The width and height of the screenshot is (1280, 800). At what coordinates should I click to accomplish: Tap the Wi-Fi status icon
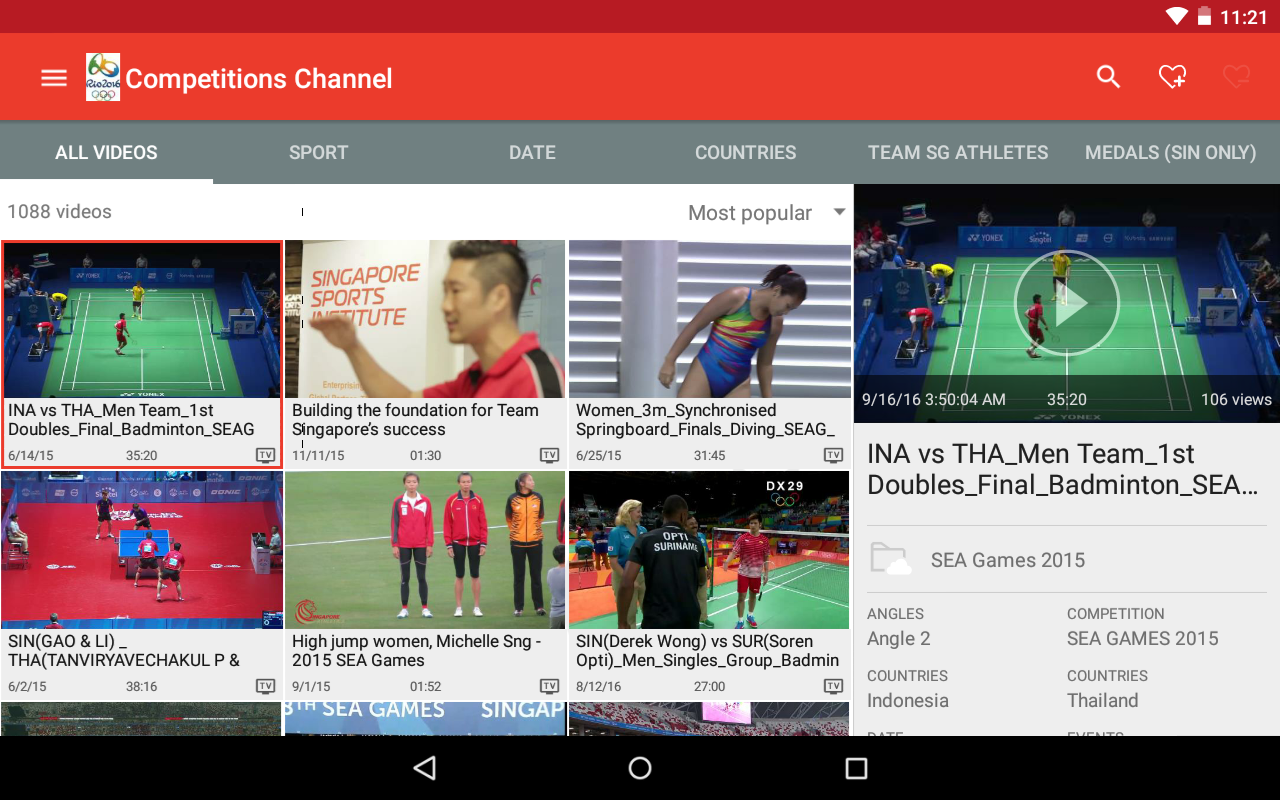tap(1176, 16)
